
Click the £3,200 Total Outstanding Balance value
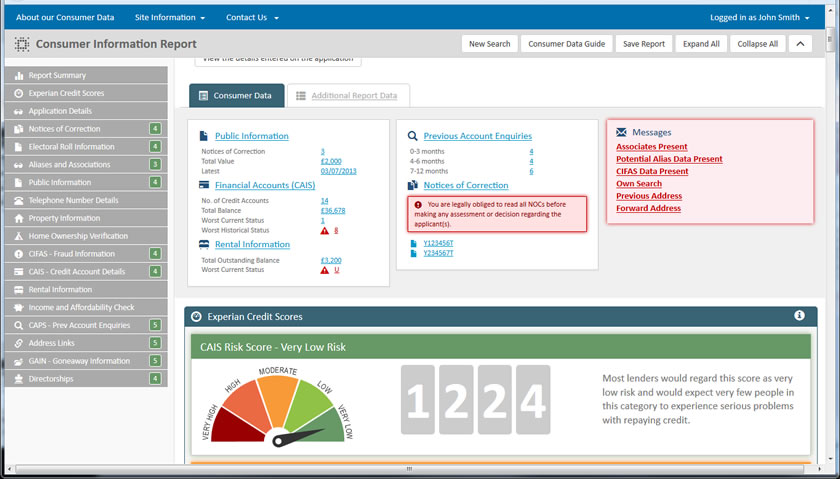[x=331, y=260]
